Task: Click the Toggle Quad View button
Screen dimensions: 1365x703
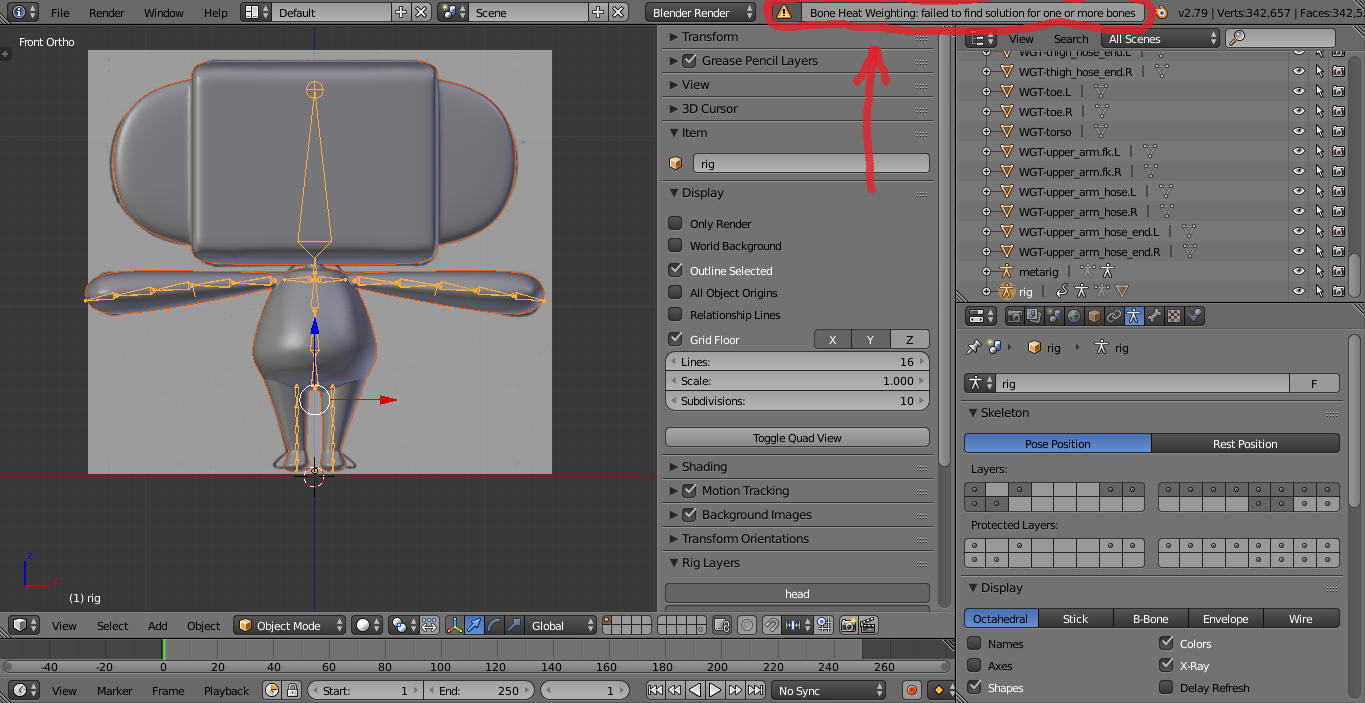Action: tap(797, 437)
